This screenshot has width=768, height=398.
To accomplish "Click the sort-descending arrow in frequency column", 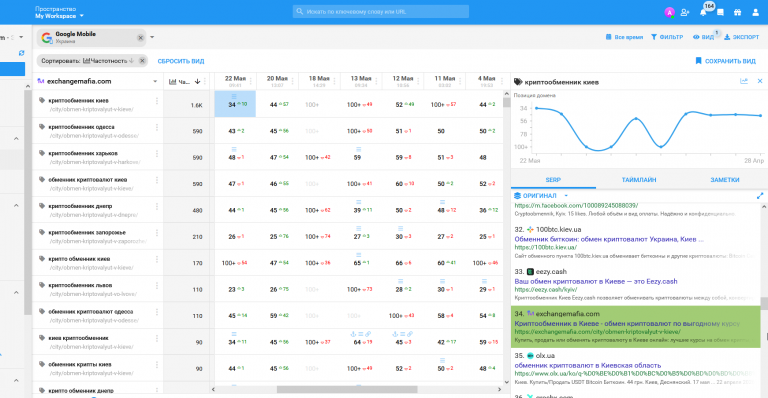I will pyautogui.click(x=197, y=81).
